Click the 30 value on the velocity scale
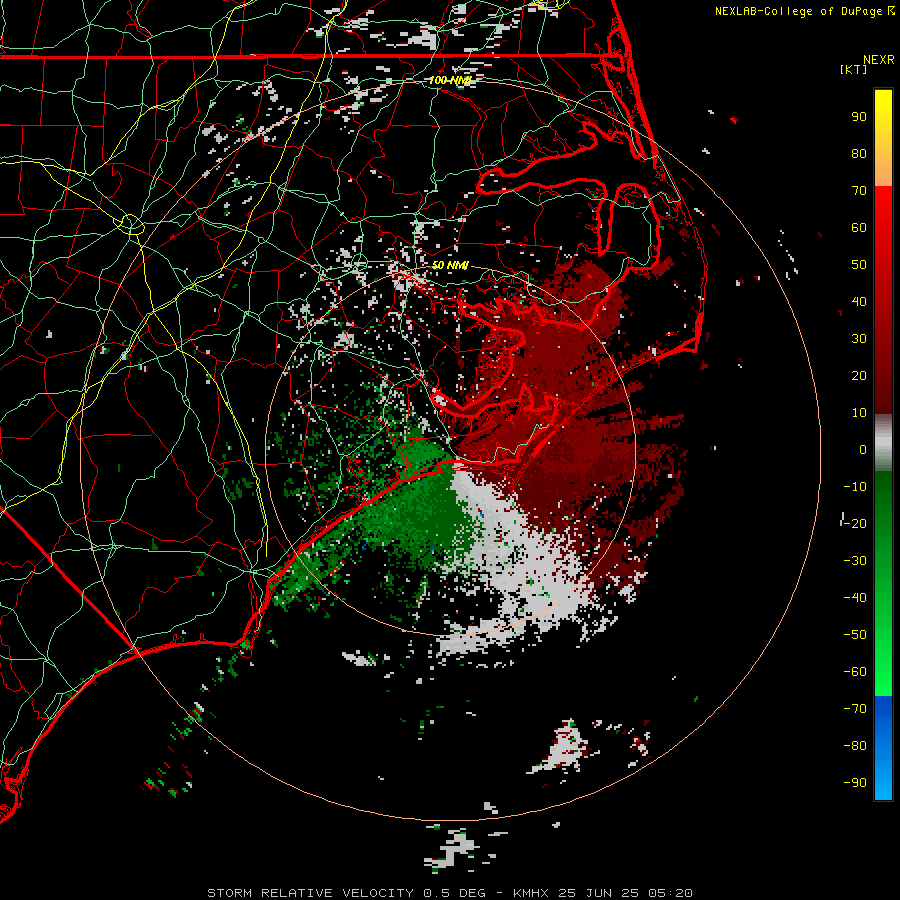Screen dimensions: 900x900 859,339
